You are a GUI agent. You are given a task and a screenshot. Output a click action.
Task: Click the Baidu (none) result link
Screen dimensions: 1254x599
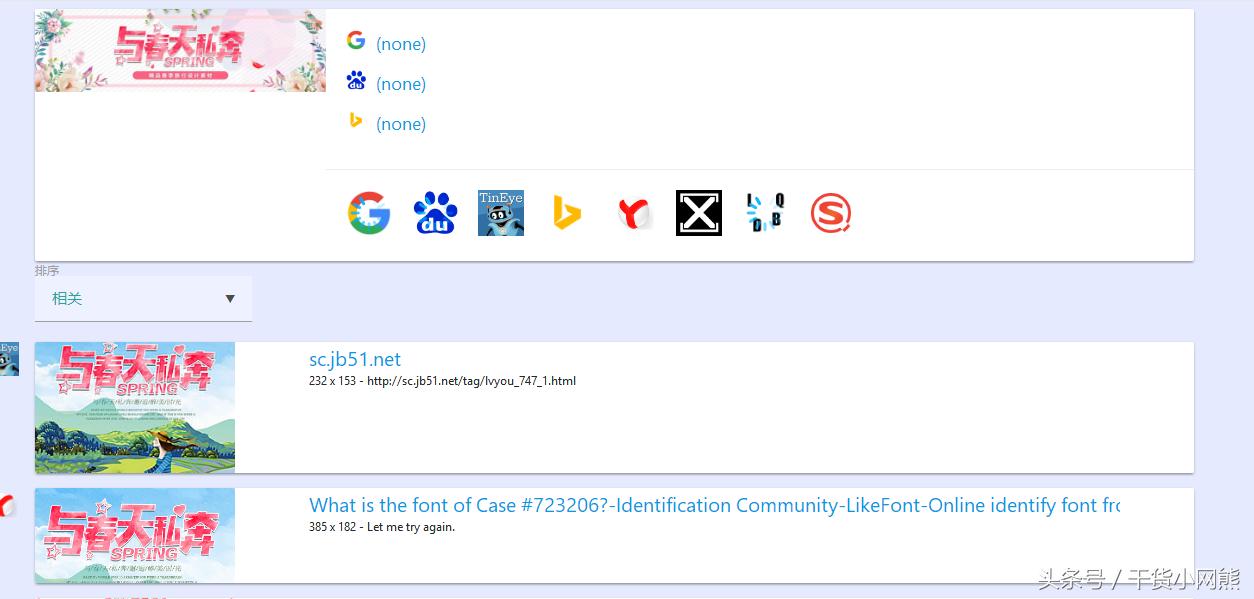click(401, 84)
